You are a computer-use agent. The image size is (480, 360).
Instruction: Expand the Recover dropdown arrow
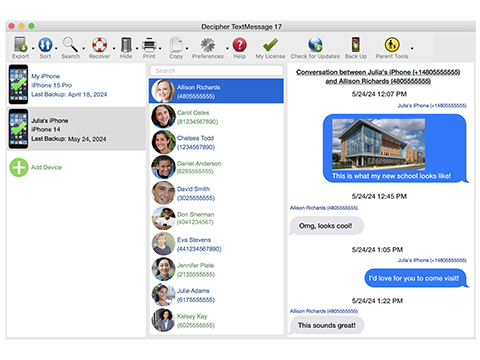click(114, 48)
